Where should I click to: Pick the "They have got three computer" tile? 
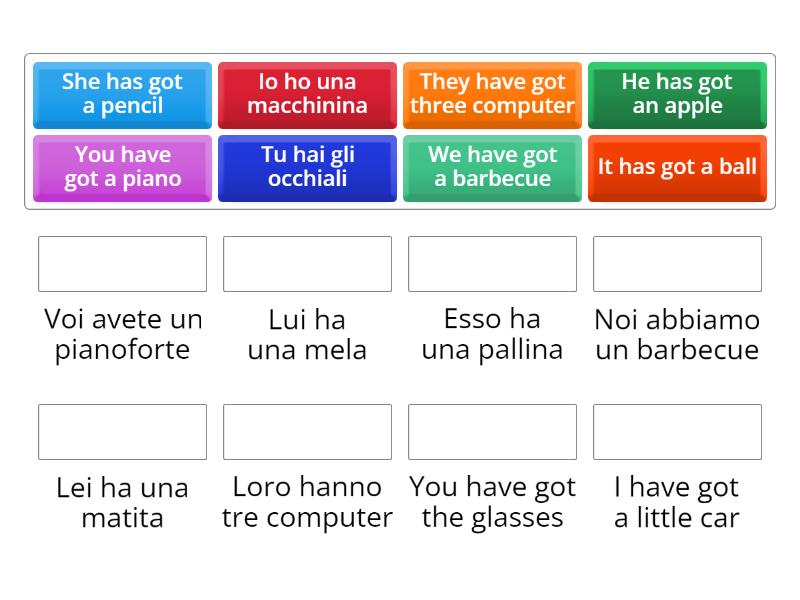491,94
